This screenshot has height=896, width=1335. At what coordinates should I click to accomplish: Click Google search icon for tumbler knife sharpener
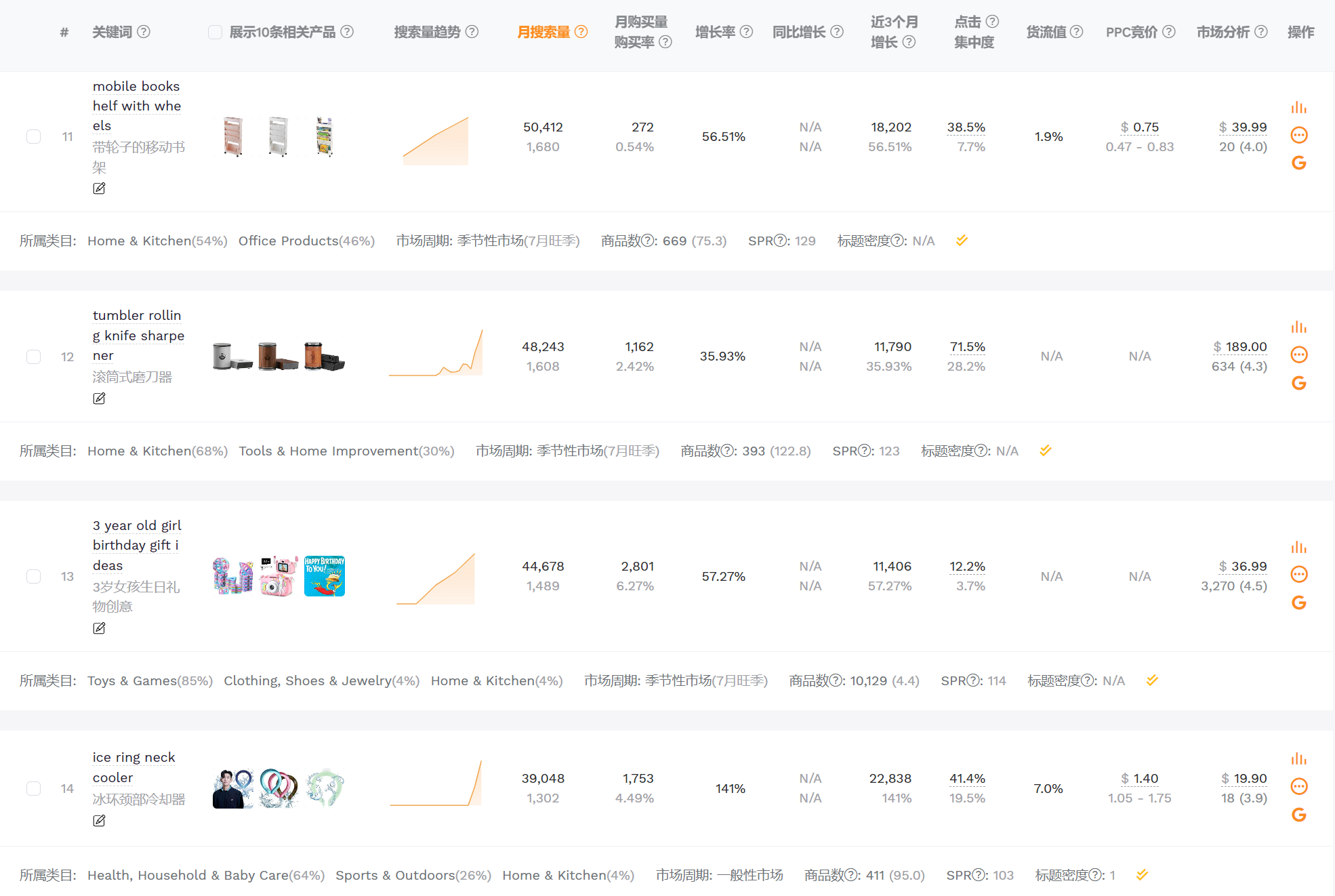coord(1298,383)
